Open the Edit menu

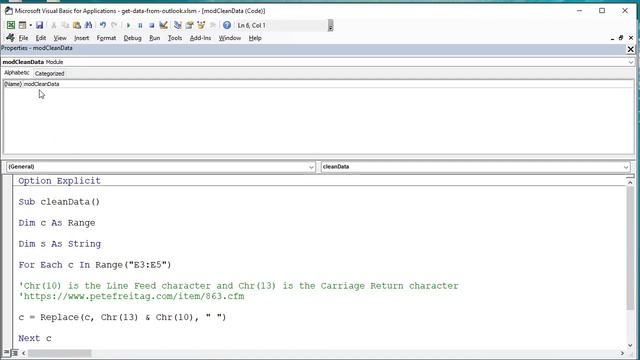pyautogui.click(x=40, y=38)
